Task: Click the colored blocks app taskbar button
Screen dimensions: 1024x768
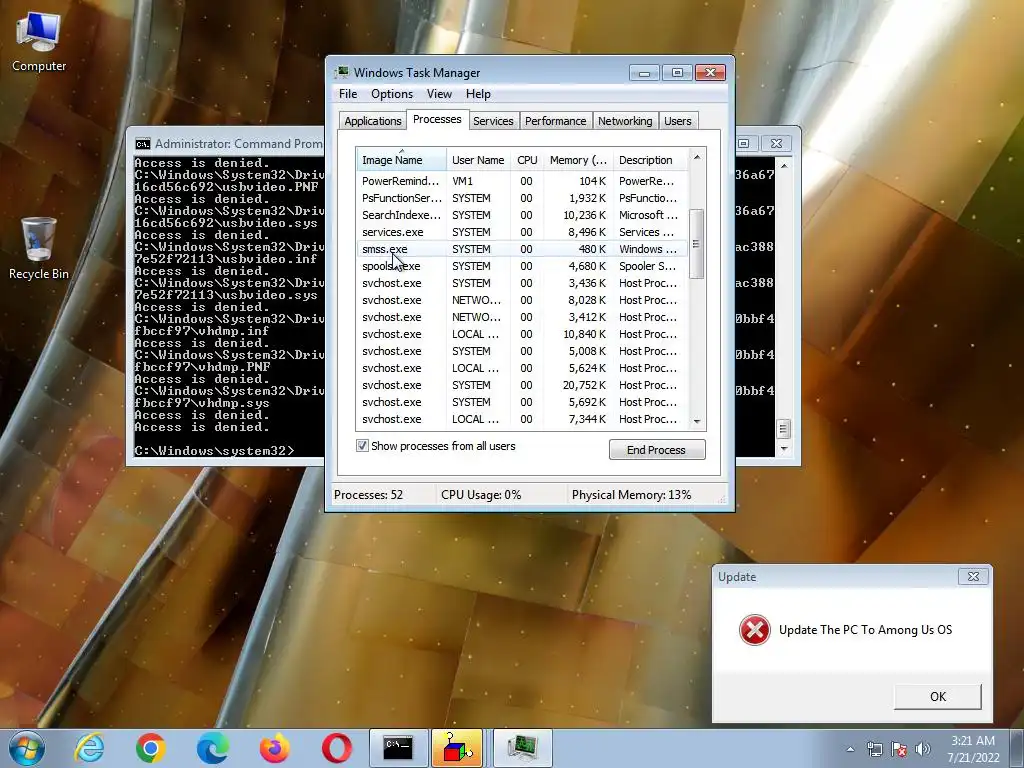Action: (457, 748)
